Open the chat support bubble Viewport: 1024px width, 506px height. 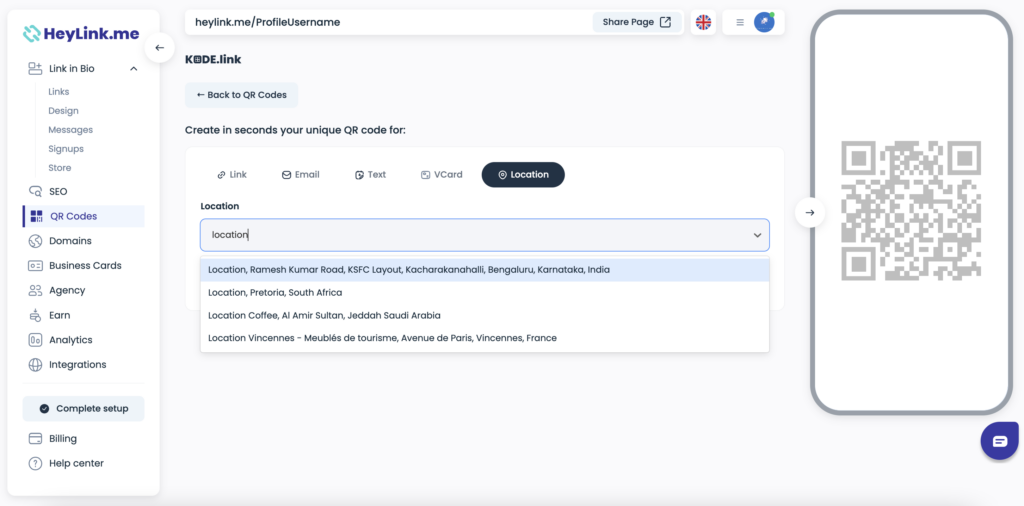point(1000,442)
